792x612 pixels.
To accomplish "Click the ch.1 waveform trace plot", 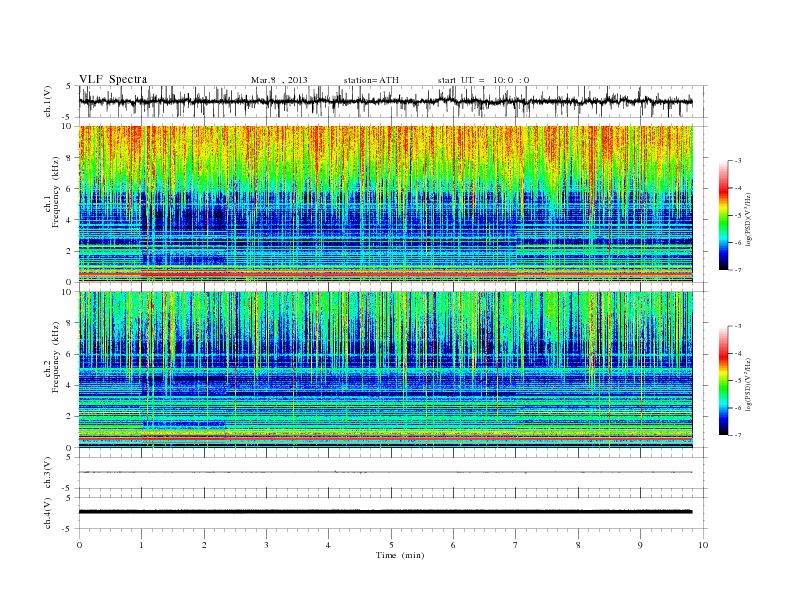I will tap(385, 101).
